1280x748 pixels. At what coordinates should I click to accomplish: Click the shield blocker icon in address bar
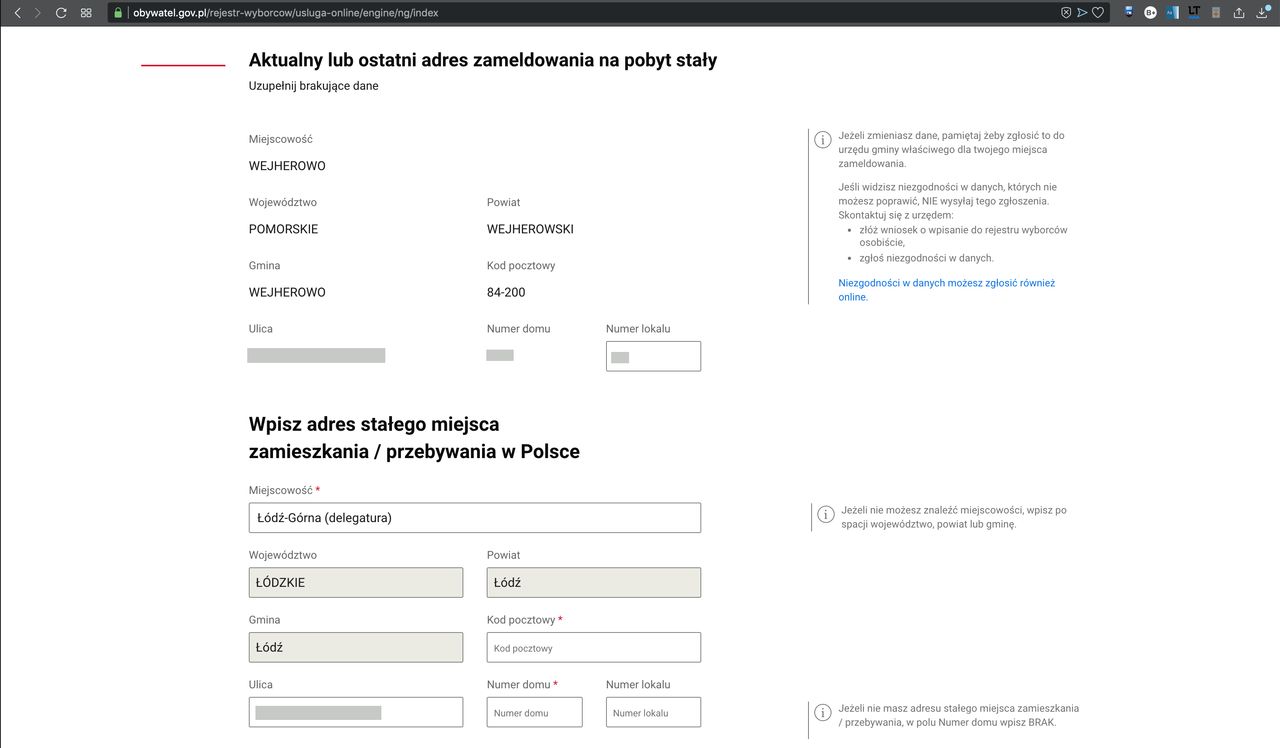1066,13
